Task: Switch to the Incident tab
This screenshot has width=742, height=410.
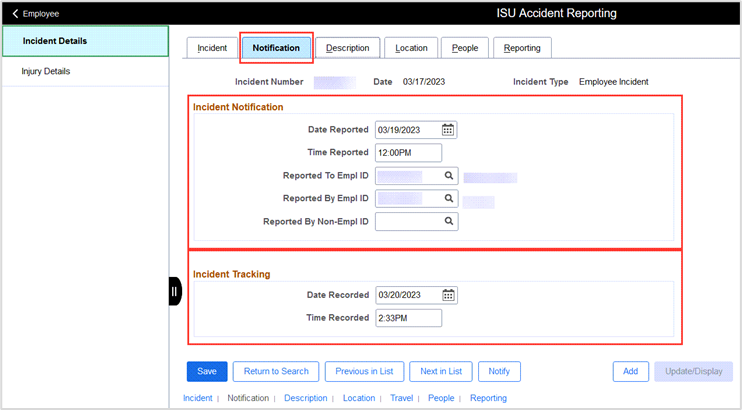Action: coord(212,48)
